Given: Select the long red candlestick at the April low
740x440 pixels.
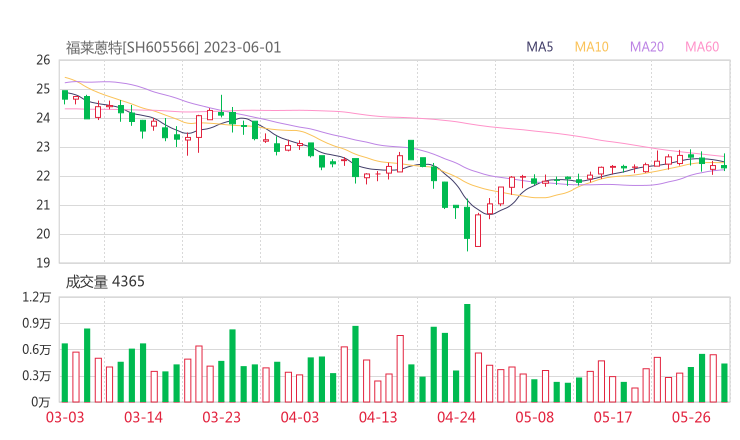Looking at the screenshot, I should [478, 230].
